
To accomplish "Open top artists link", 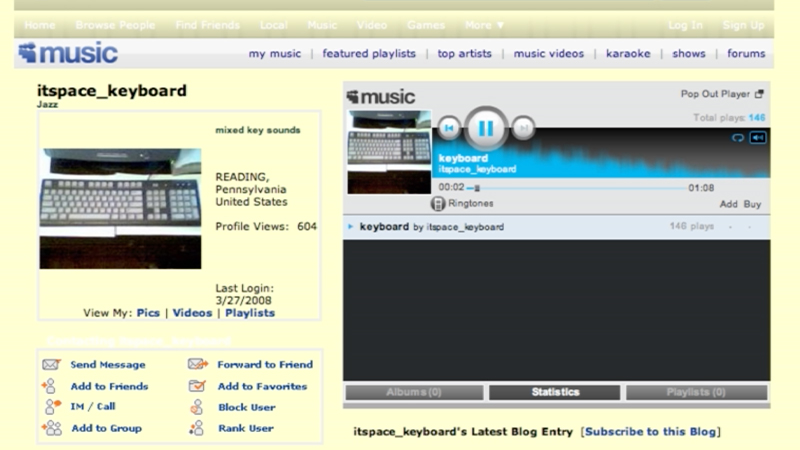I will 464,54.
